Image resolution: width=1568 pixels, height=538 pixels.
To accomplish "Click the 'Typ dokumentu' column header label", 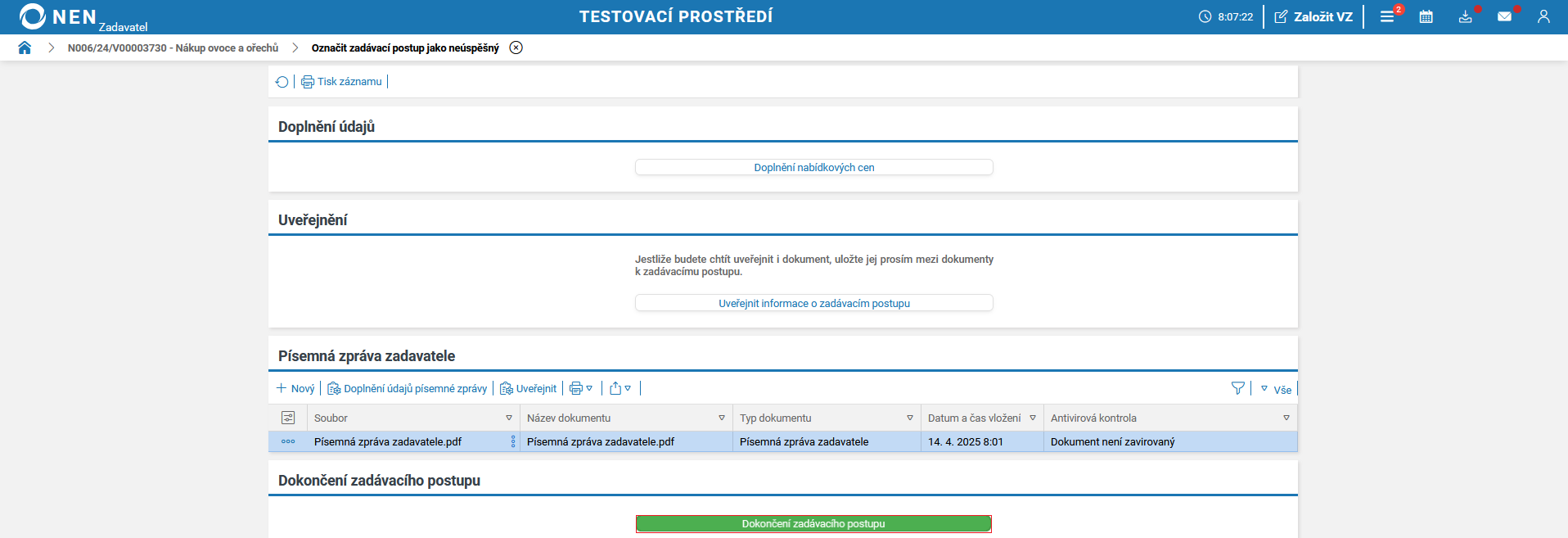I will tap(776, 418).
